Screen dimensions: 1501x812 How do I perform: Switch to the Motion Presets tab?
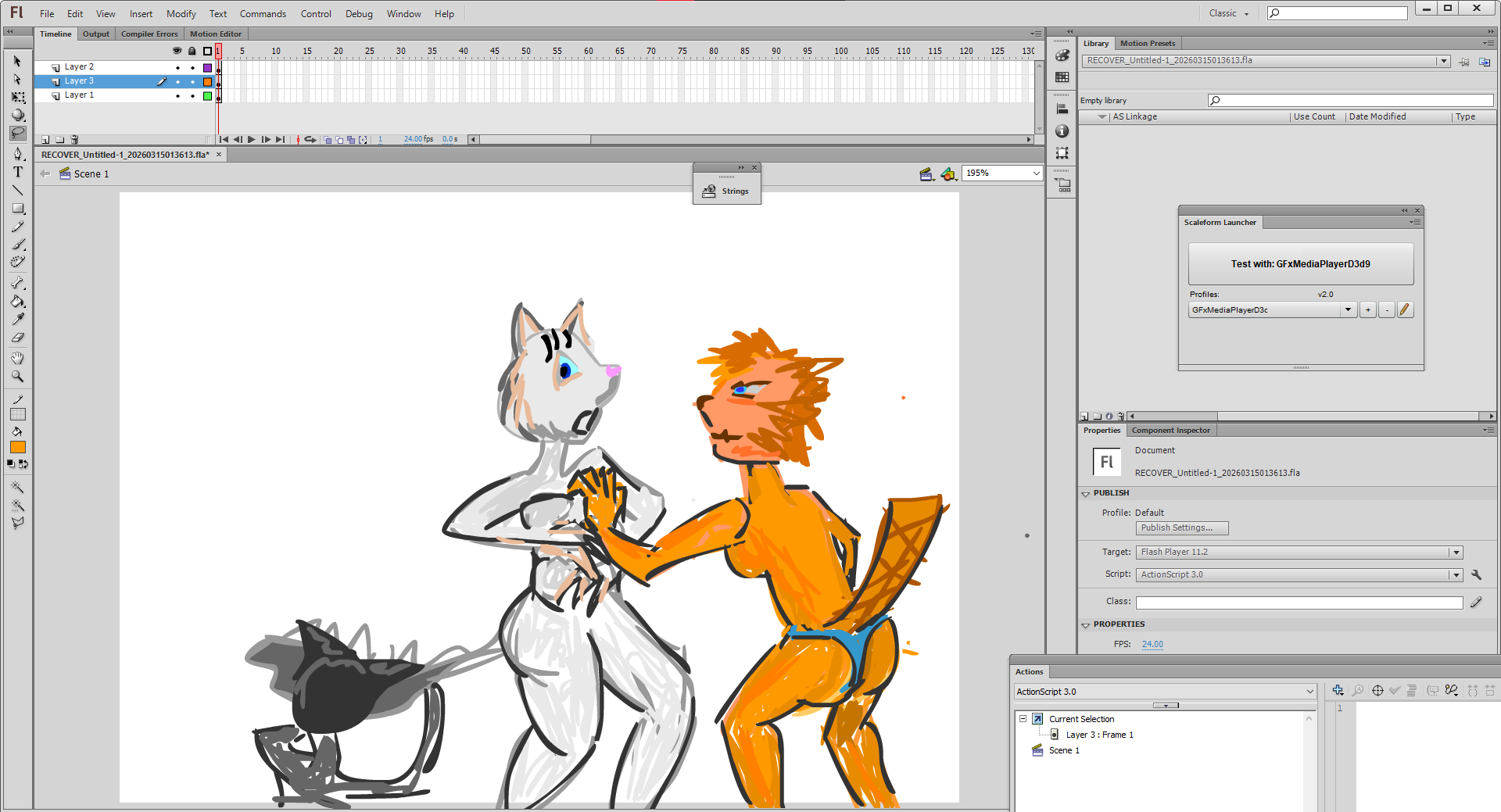coord(1147,44)
